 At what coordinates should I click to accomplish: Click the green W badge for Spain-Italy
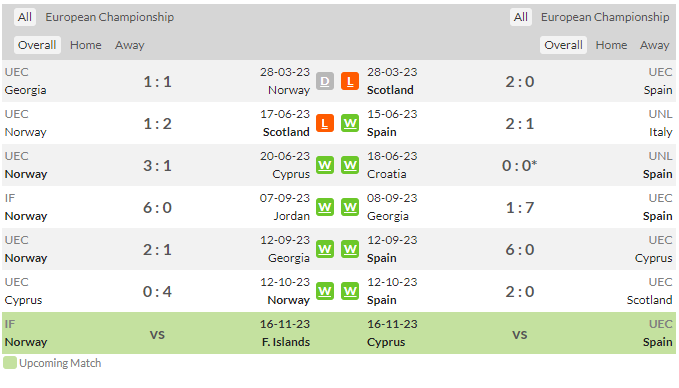(350, 123)
